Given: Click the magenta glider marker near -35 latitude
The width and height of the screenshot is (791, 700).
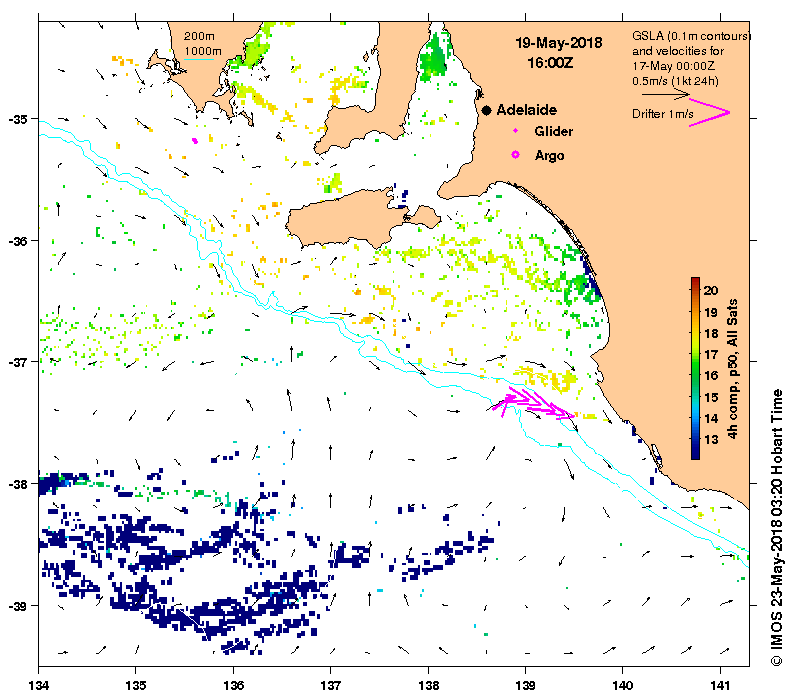Looking at the screenshot, I should tap(195, 141).
